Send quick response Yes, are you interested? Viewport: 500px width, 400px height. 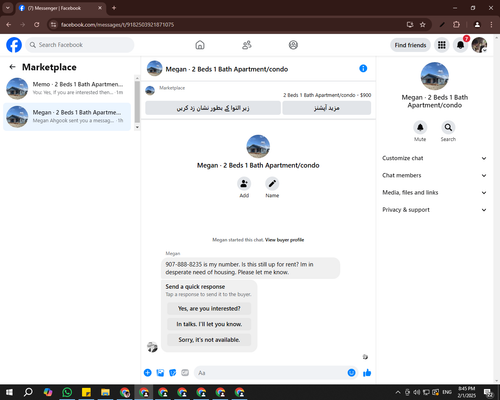click(209, 308)
